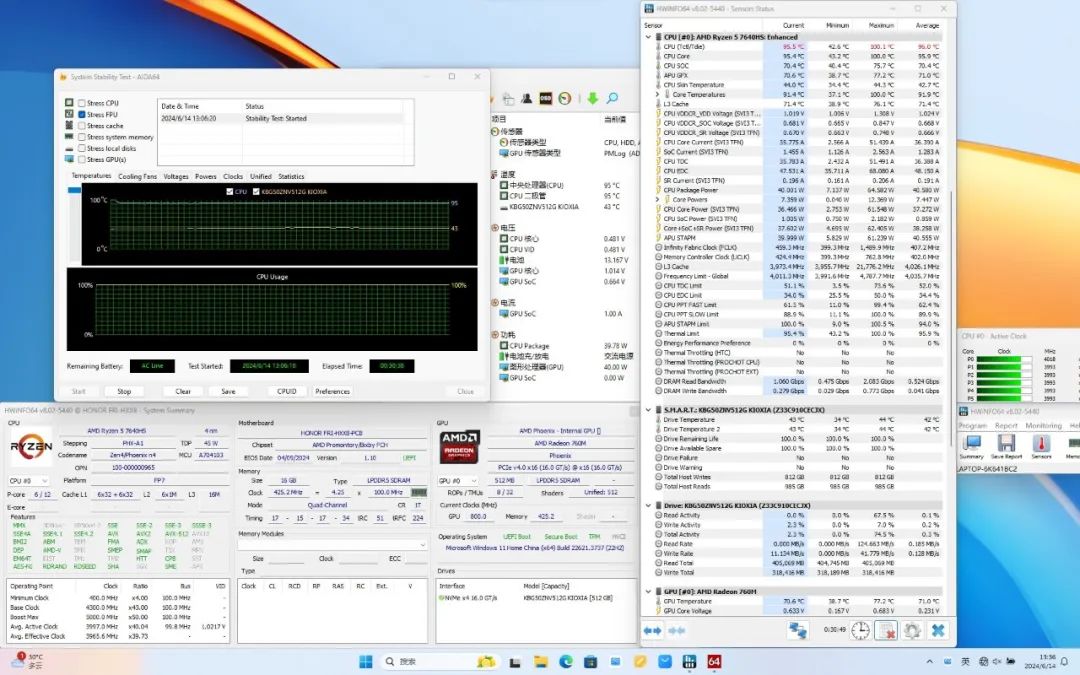Viewport: 1080px width, 675px height.
Task: Click the Stop button in stability test
Action: 124,391
